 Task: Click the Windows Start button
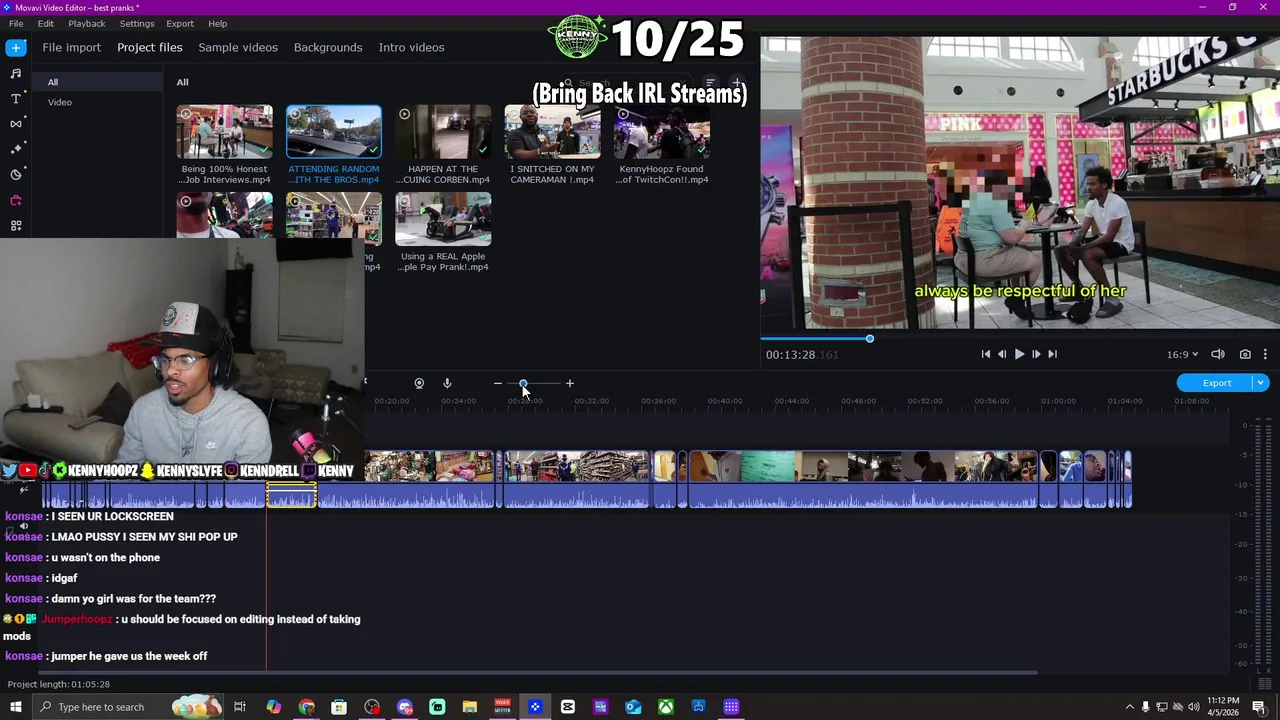point(14,707)
